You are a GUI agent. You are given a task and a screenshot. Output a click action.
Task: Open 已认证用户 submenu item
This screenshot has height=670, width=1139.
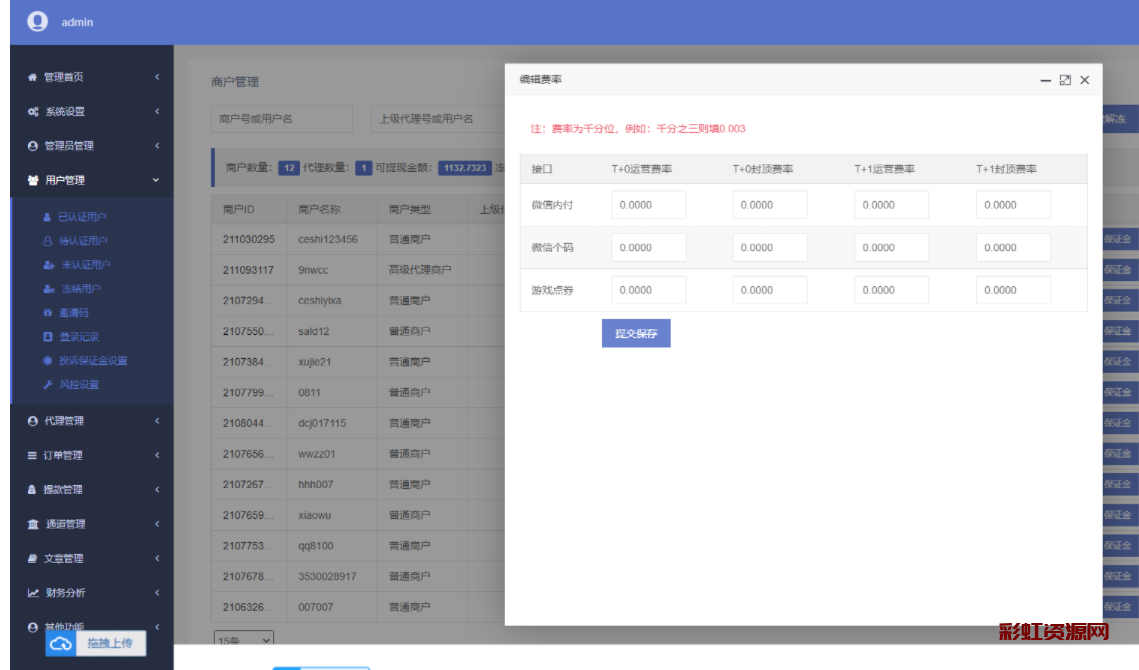coord(82,217)
